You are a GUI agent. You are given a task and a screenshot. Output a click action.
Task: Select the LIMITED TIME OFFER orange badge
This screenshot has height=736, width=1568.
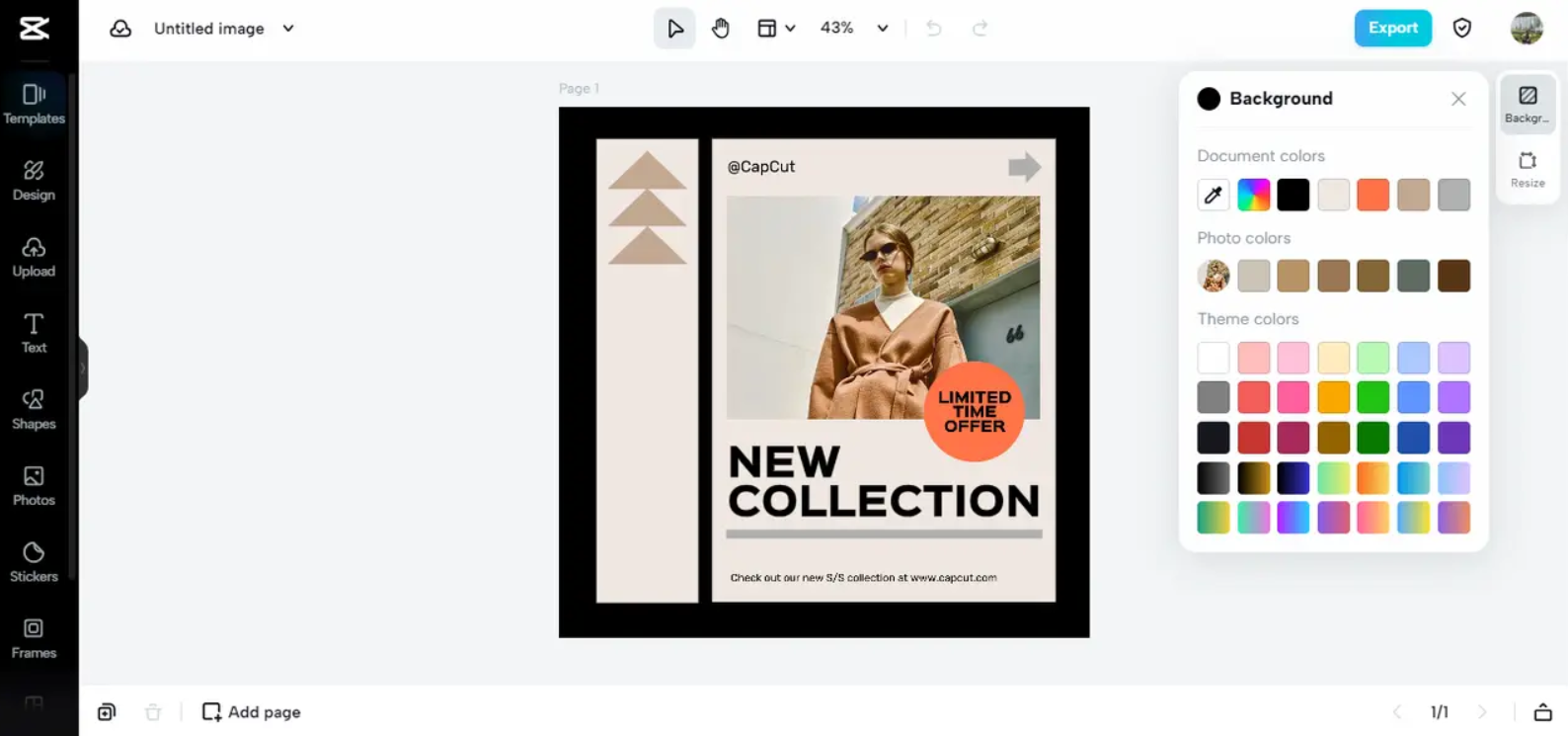tap(974, 411)
